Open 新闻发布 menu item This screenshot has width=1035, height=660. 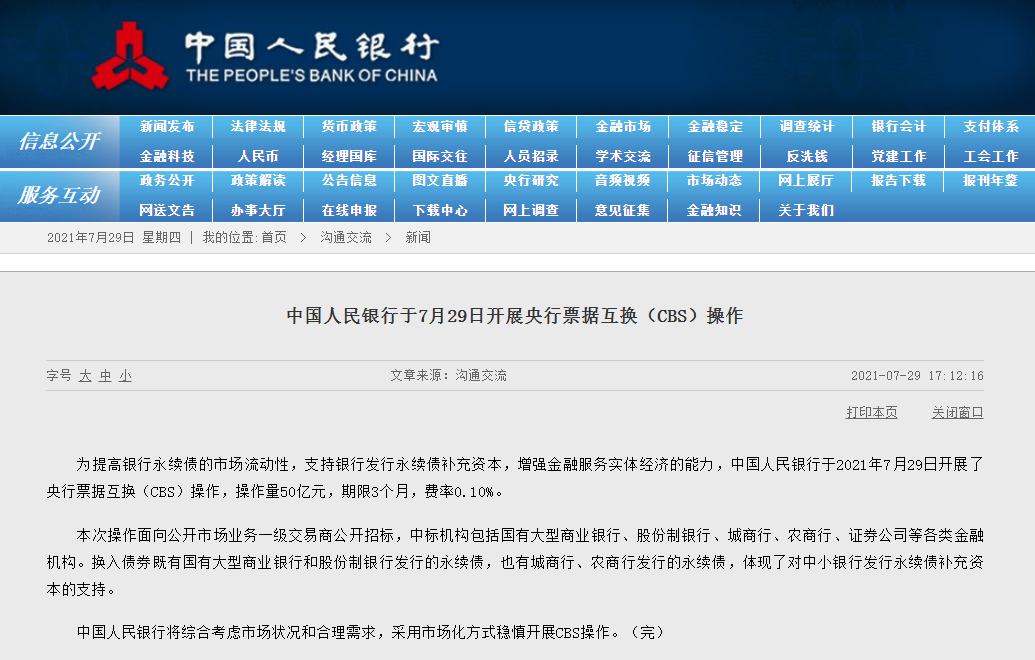click(x=167, y=126)
